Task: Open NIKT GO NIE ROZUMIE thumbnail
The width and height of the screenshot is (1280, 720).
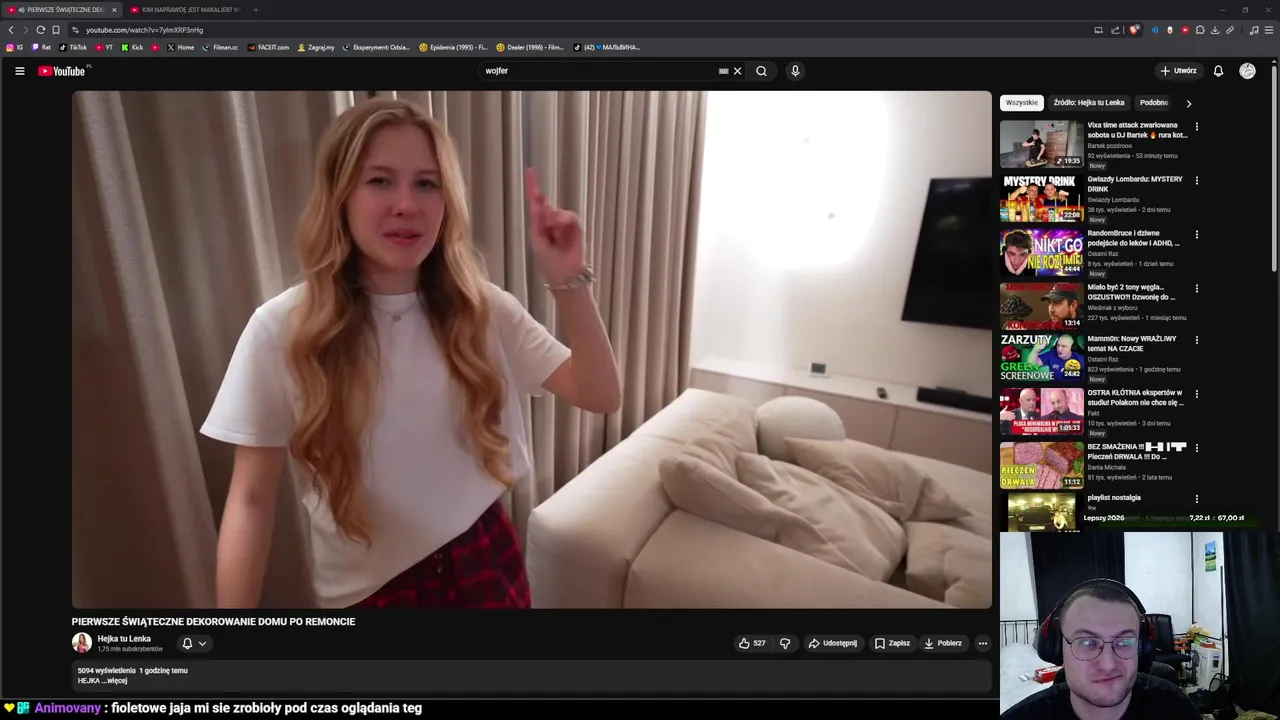Action: [x=1041, y=252]
